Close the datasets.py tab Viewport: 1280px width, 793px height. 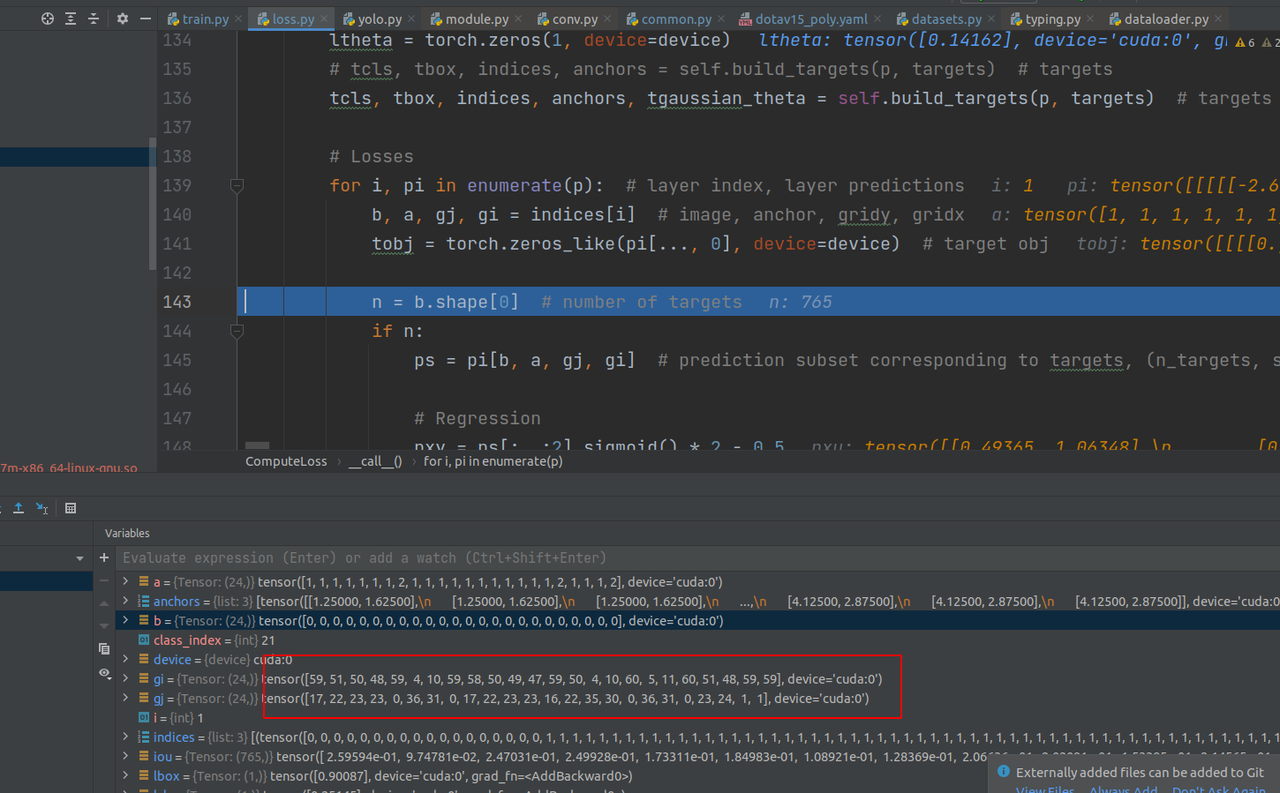990,19
